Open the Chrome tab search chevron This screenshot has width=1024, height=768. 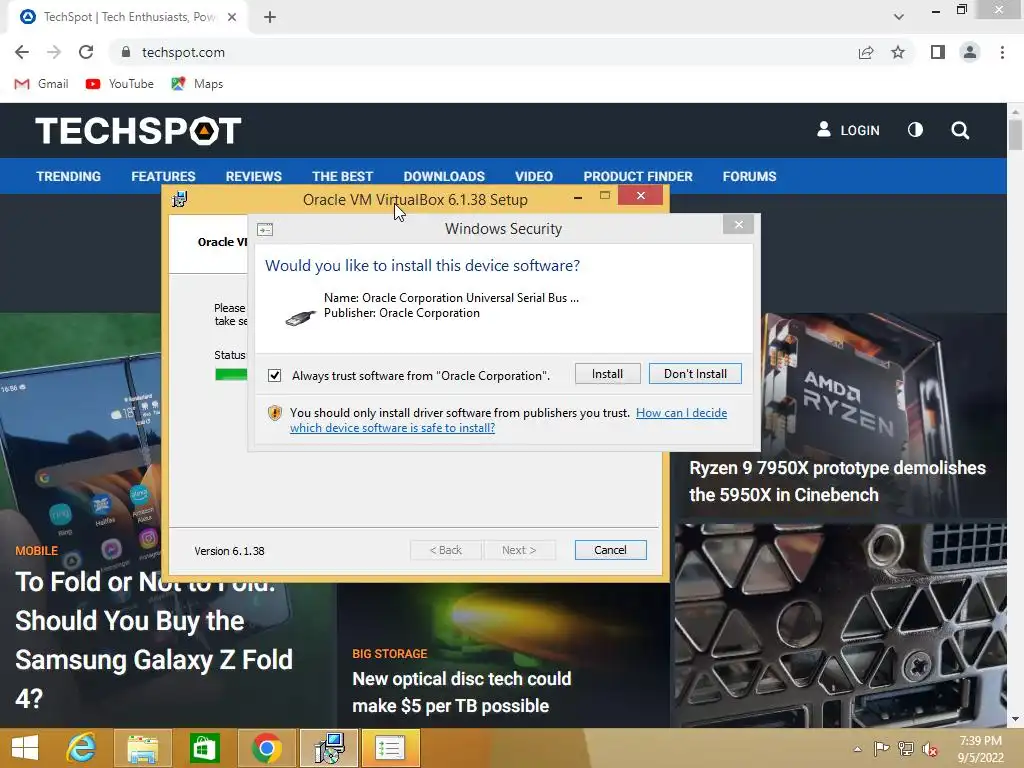pos(899,17)
